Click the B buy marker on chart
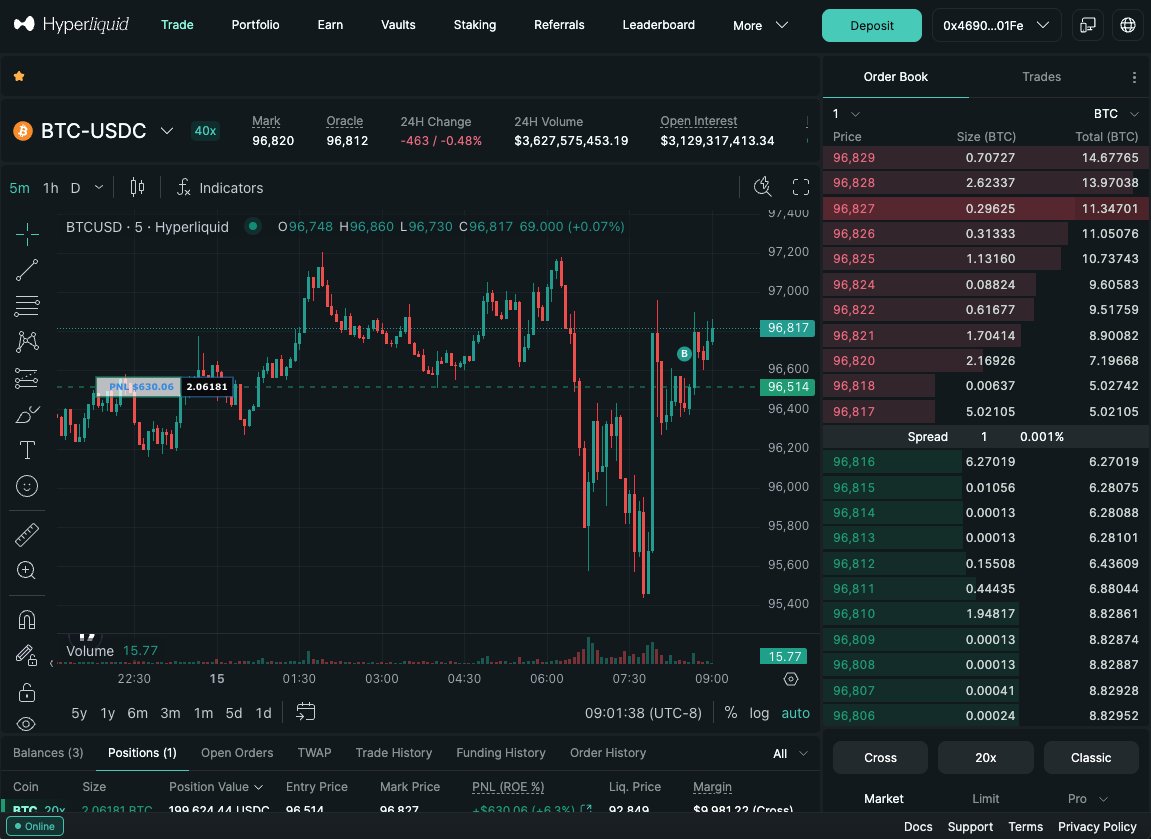The image size is (1151, 839). coord(684,354)
